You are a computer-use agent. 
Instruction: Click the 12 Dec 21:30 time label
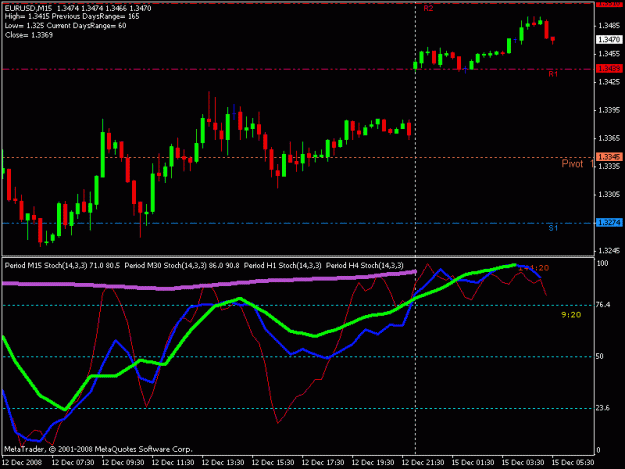pyautogui.click(x=423, y=463)
